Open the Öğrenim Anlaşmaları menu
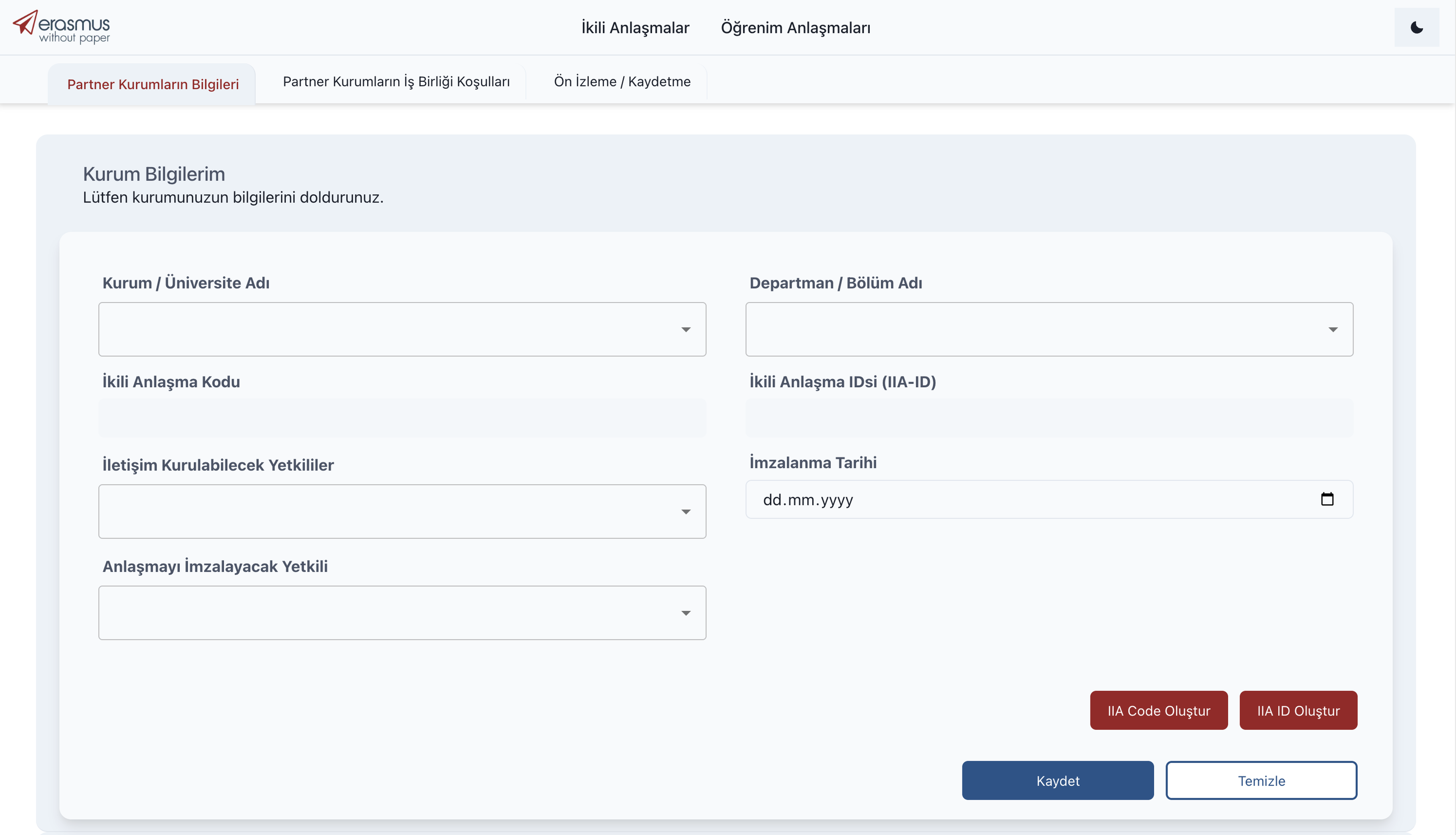1456x835 pixels. 795,28
